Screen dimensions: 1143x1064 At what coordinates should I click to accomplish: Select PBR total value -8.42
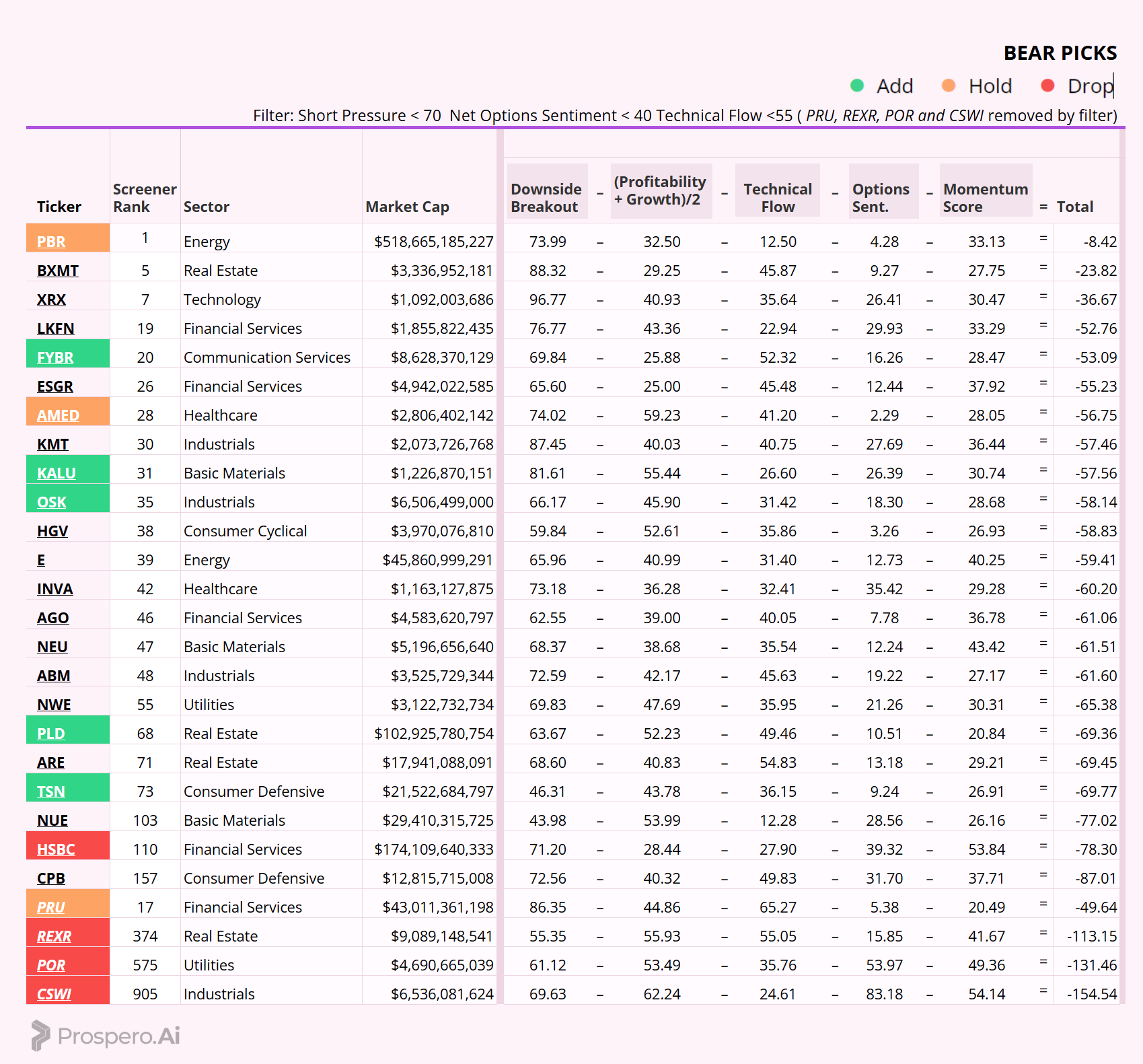coord(1100,242)
